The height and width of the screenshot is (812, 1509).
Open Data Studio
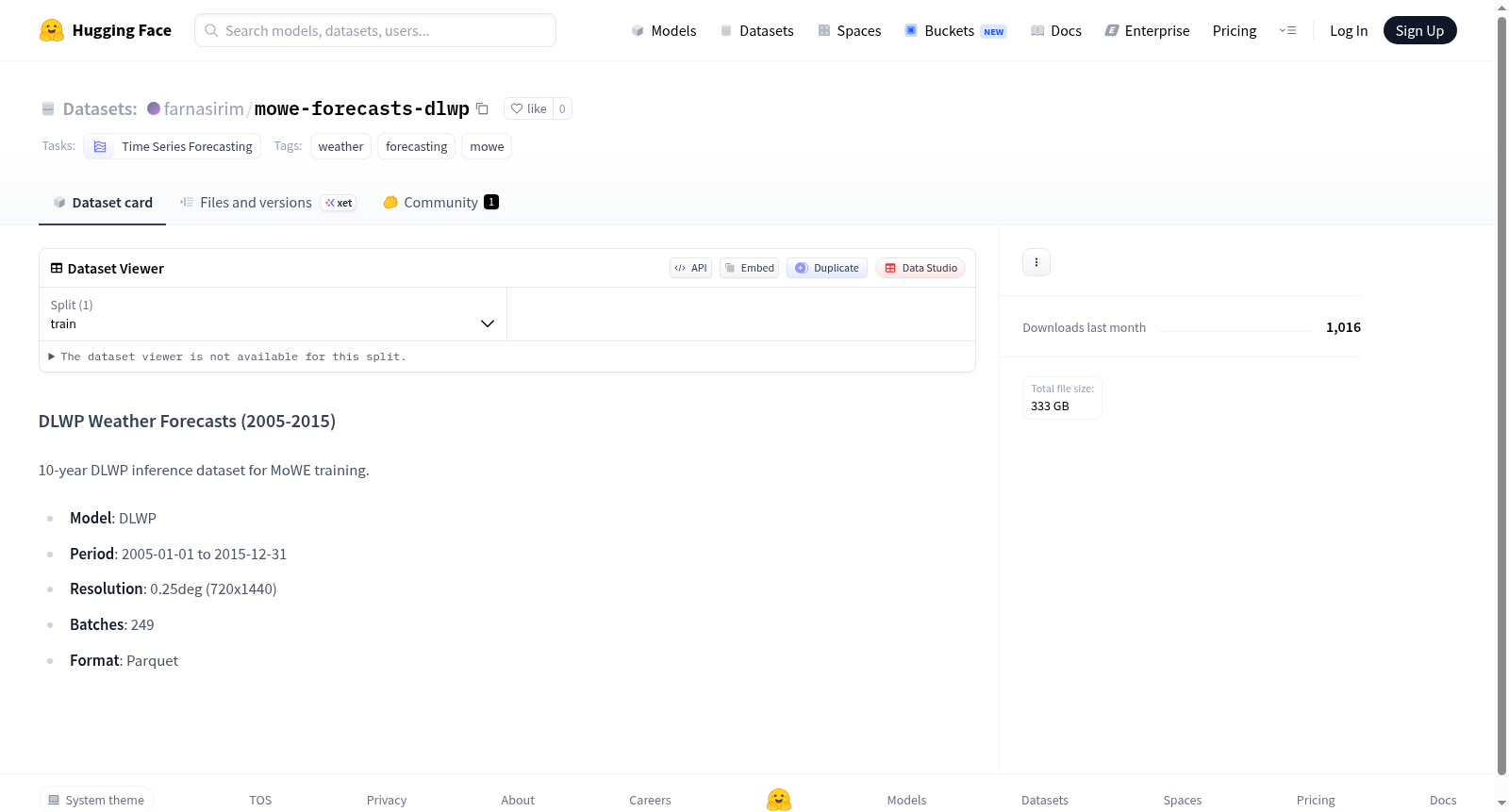click(920, 268)
